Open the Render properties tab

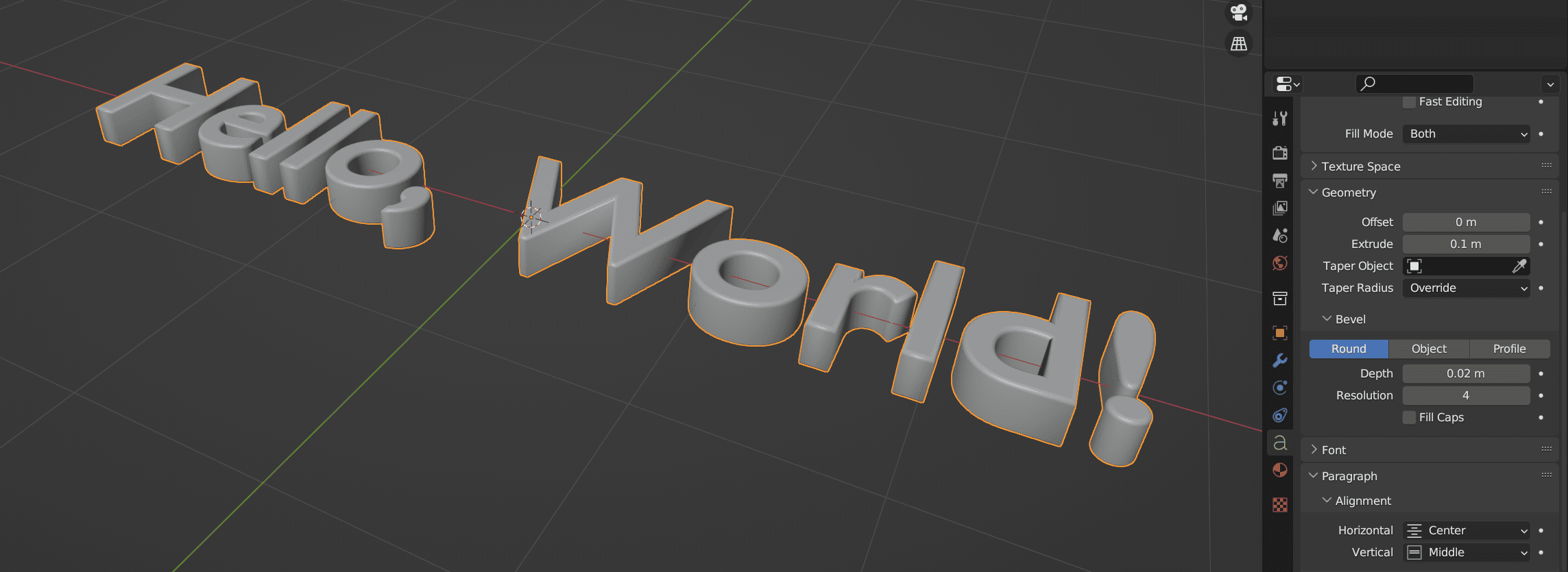point(1279,152)
